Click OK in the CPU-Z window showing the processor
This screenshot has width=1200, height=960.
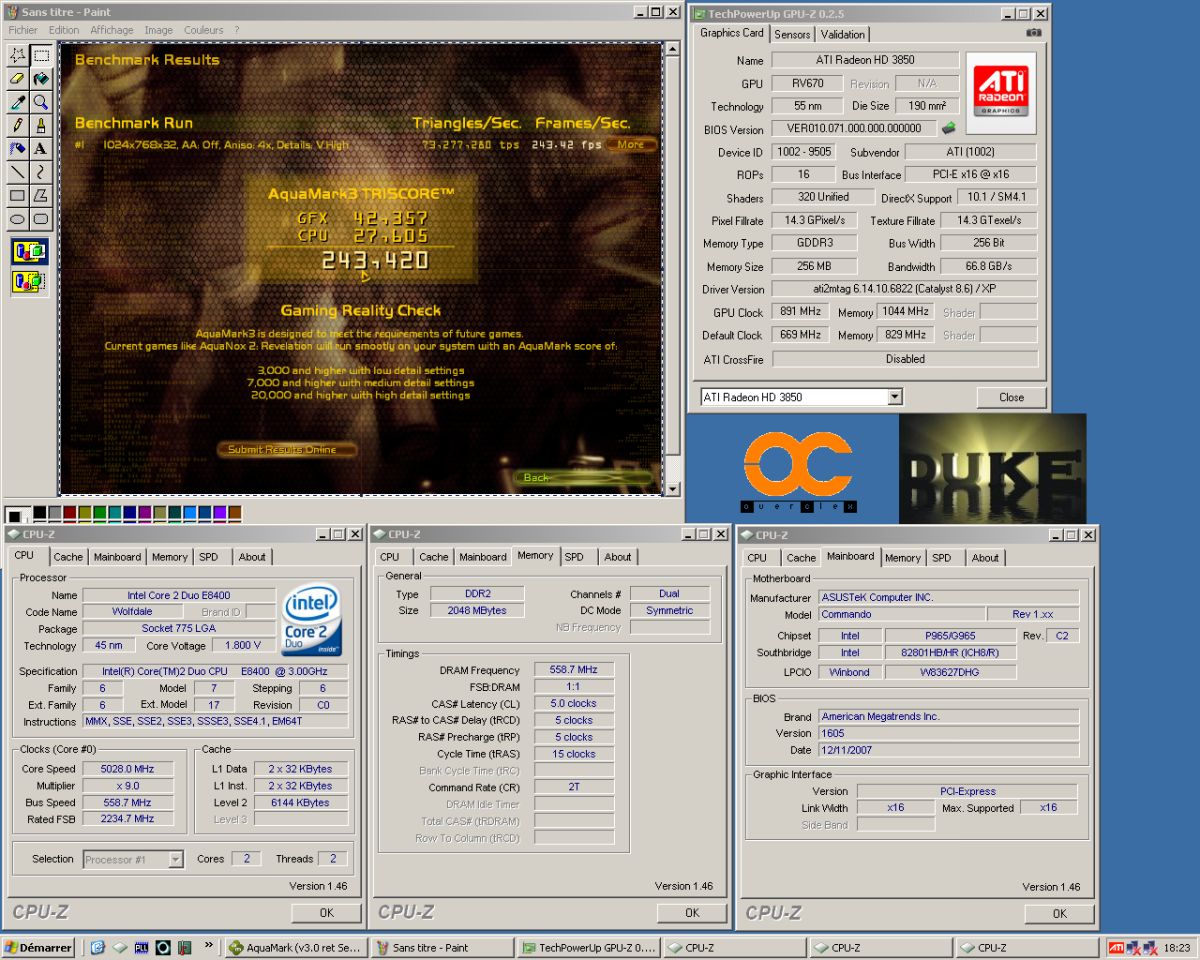click(326, 912)
